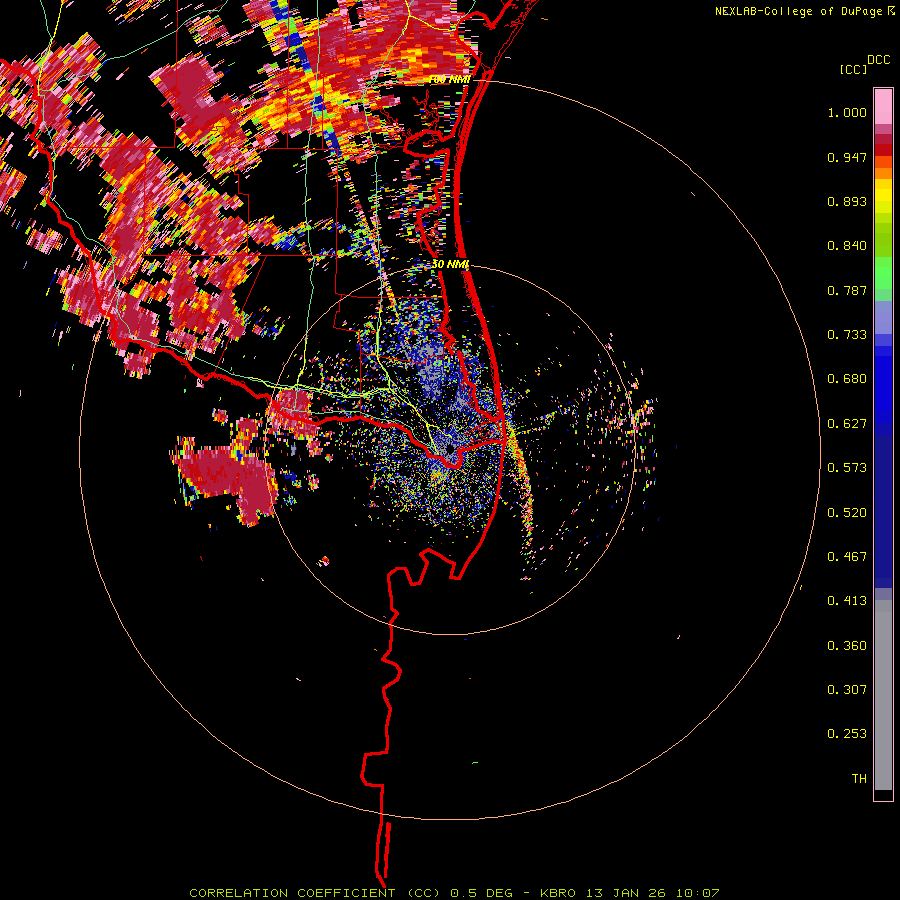Screen dimensions: 900x900
Task: Select the 0.520 legend value
Action: [847, 513]
